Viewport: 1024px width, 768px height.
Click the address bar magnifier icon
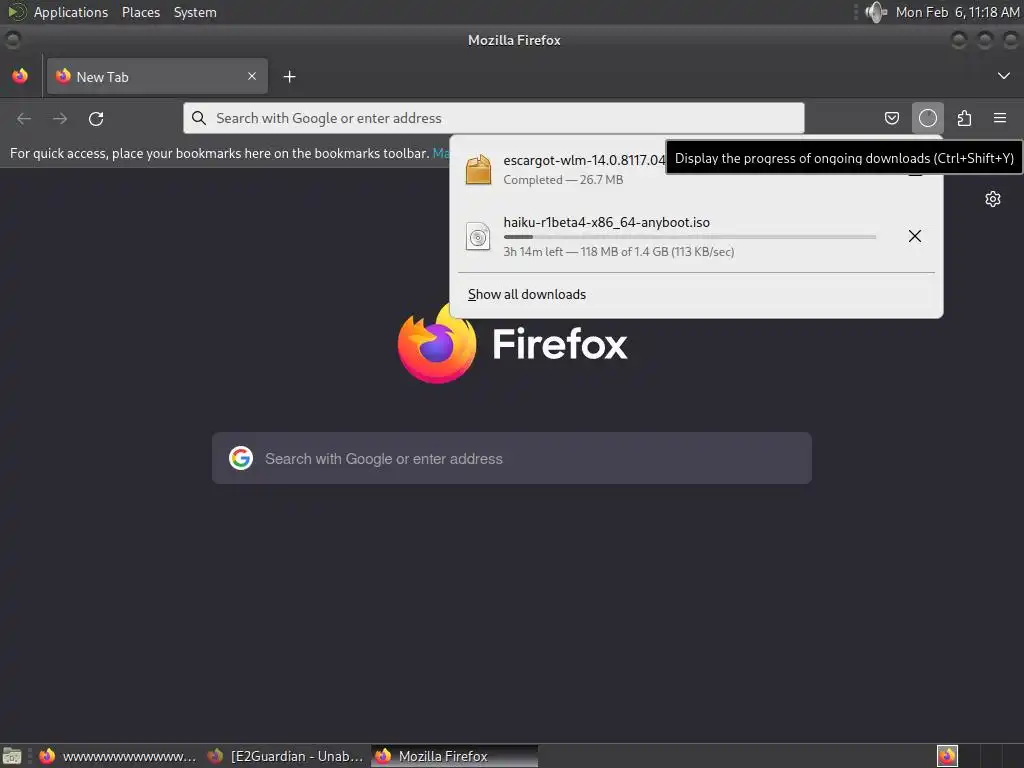click(199, 118)
